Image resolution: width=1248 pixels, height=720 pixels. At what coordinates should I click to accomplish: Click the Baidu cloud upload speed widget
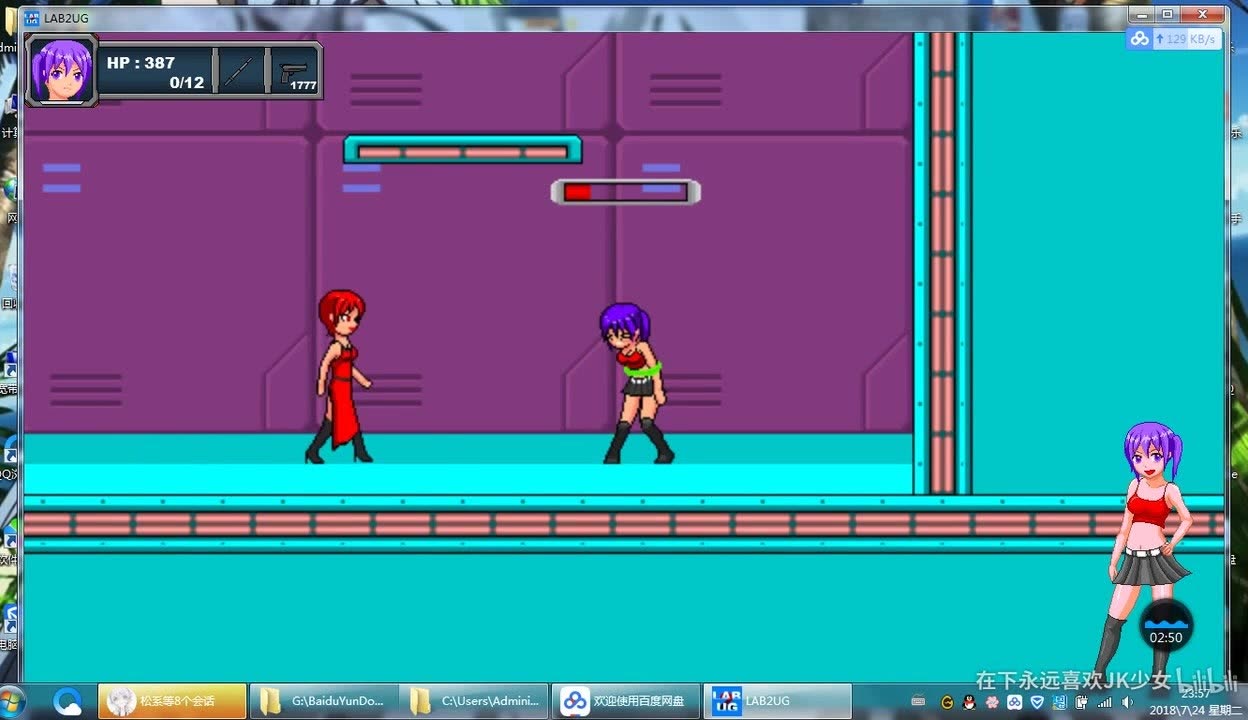click(x=1173, y=39)
